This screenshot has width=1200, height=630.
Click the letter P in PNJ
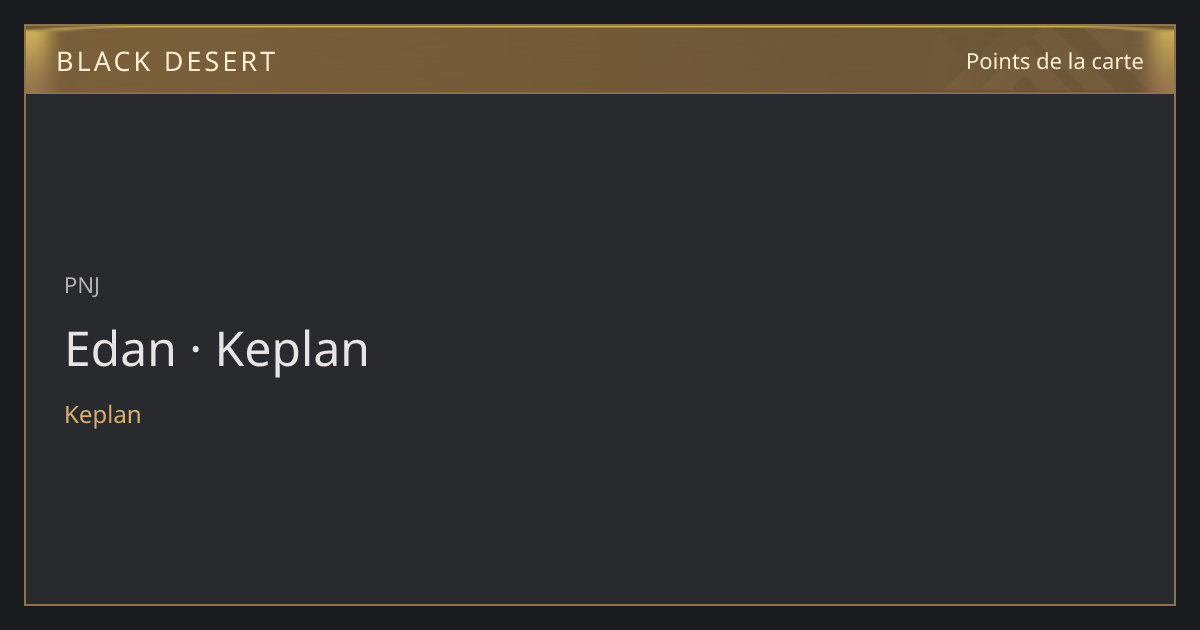tap(71, 285)
